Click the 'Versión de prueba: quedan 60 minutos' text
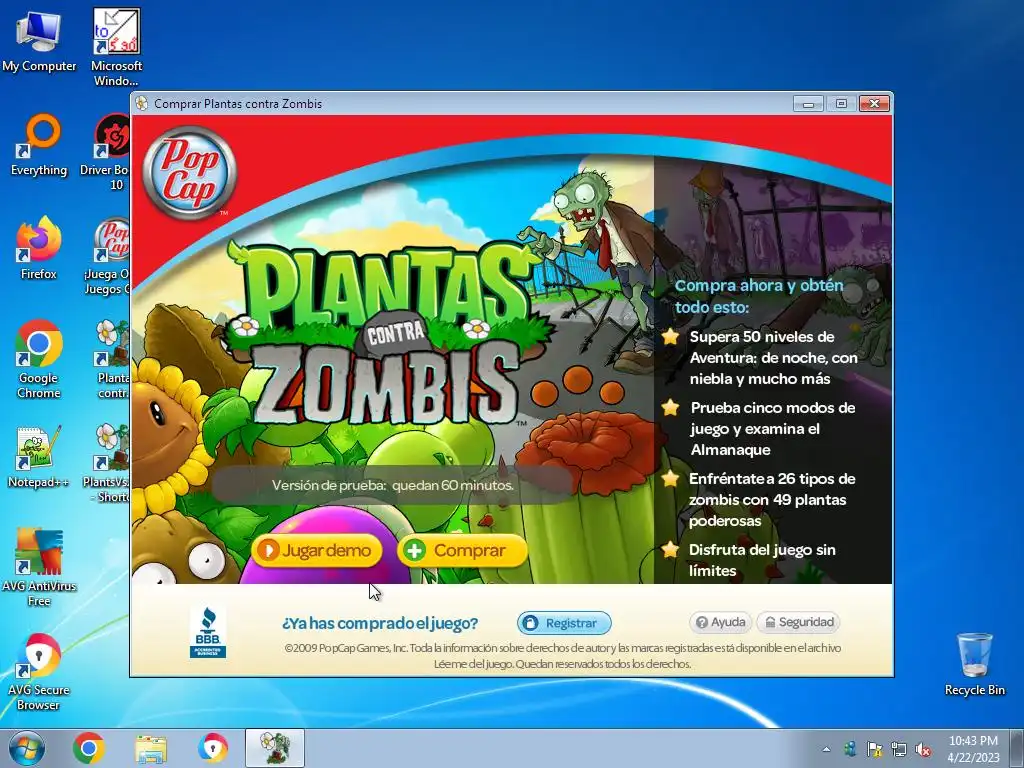Viewport: 1024px width, 768px height. pos(392,485)
